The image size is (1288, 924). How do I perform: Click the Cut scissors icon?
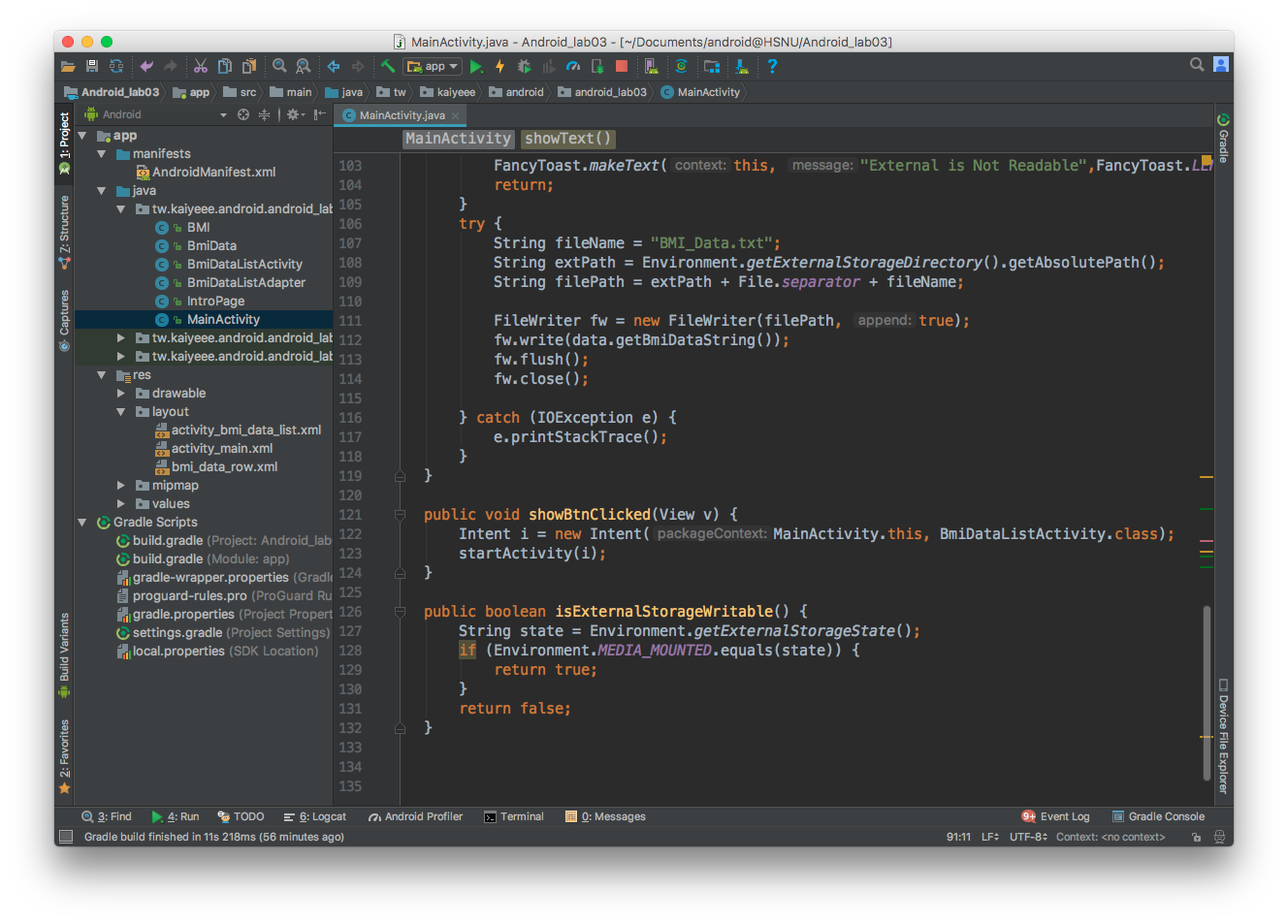[x=201, y=66]
